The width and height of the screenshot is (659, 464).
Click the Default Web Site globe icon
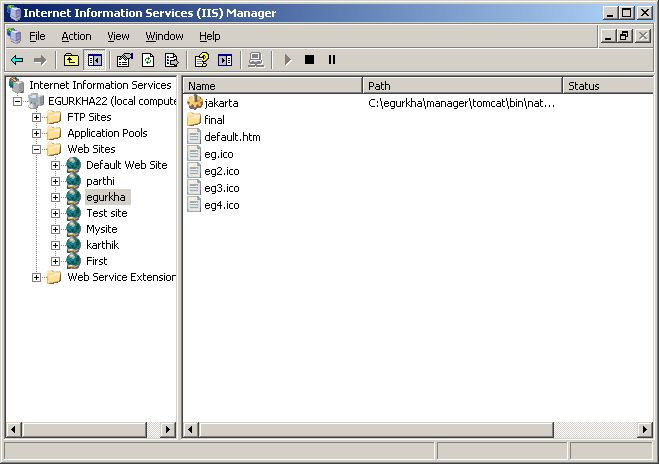coord(74,165)
